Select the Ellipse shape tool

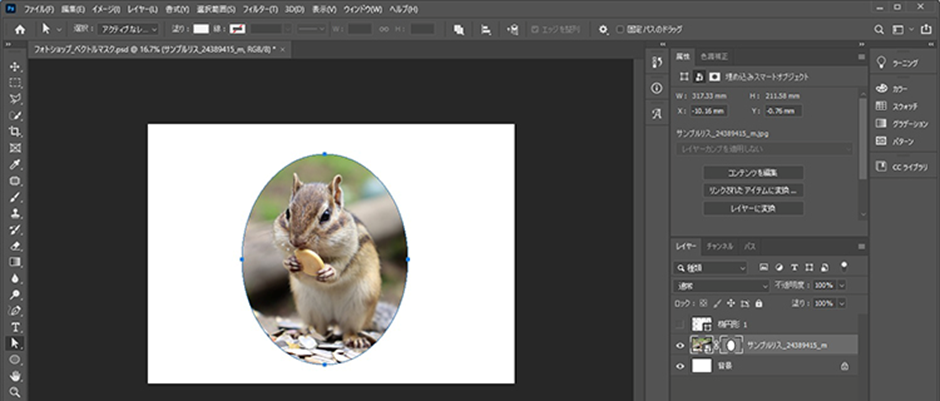tap(15, 360)
